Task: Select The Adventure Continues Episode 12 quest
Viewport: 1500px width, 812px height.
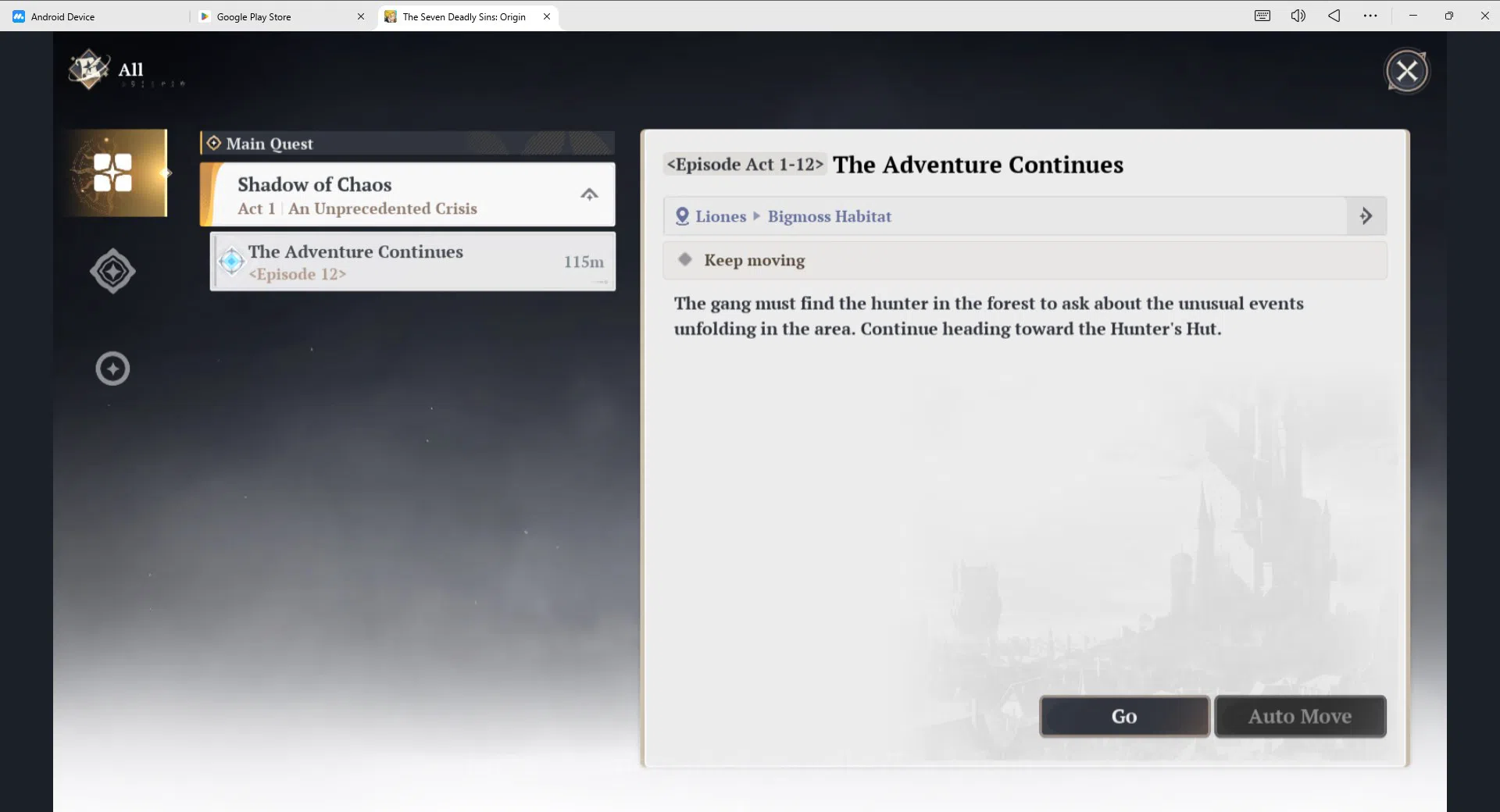Action: click(412, 262)
